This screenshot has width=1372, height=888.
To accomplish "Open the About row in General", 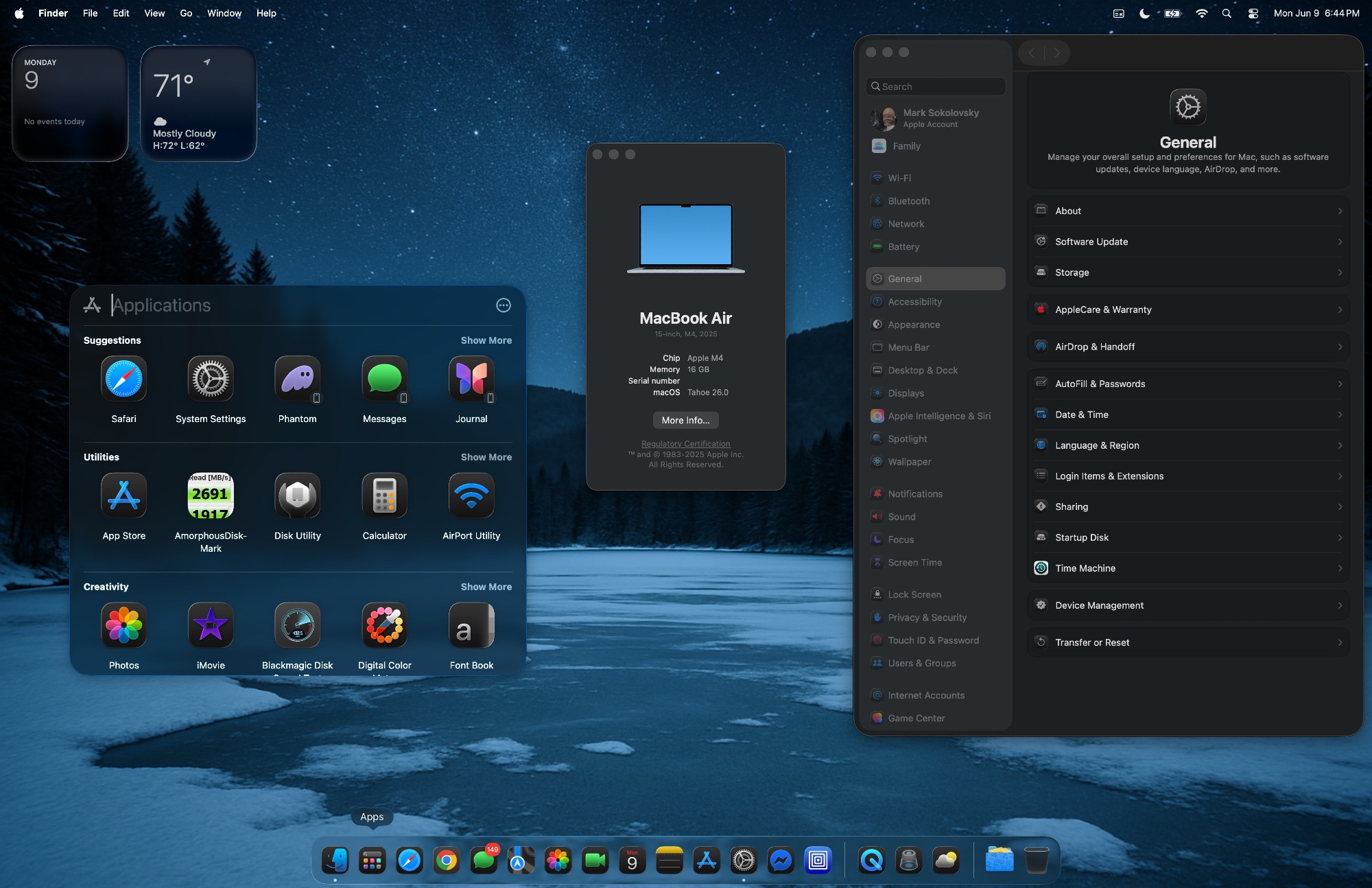I will point(1188,211).
